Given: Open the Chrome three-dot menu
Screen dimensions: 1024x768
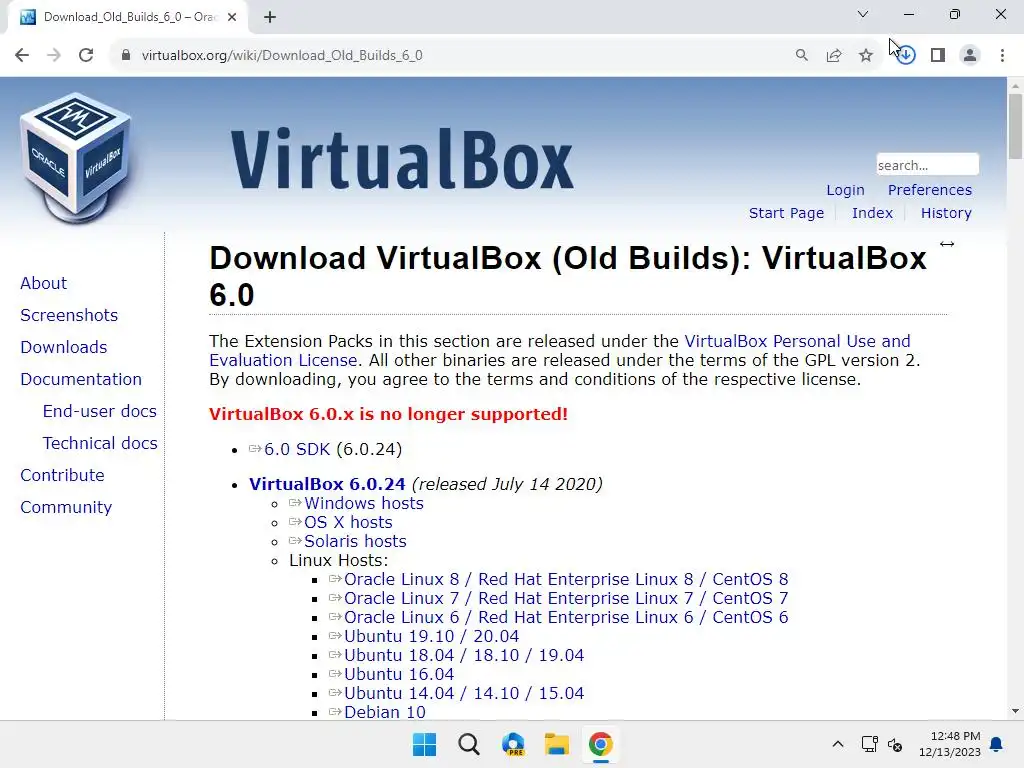Looking at the screenshot, I should (1002, 56).
